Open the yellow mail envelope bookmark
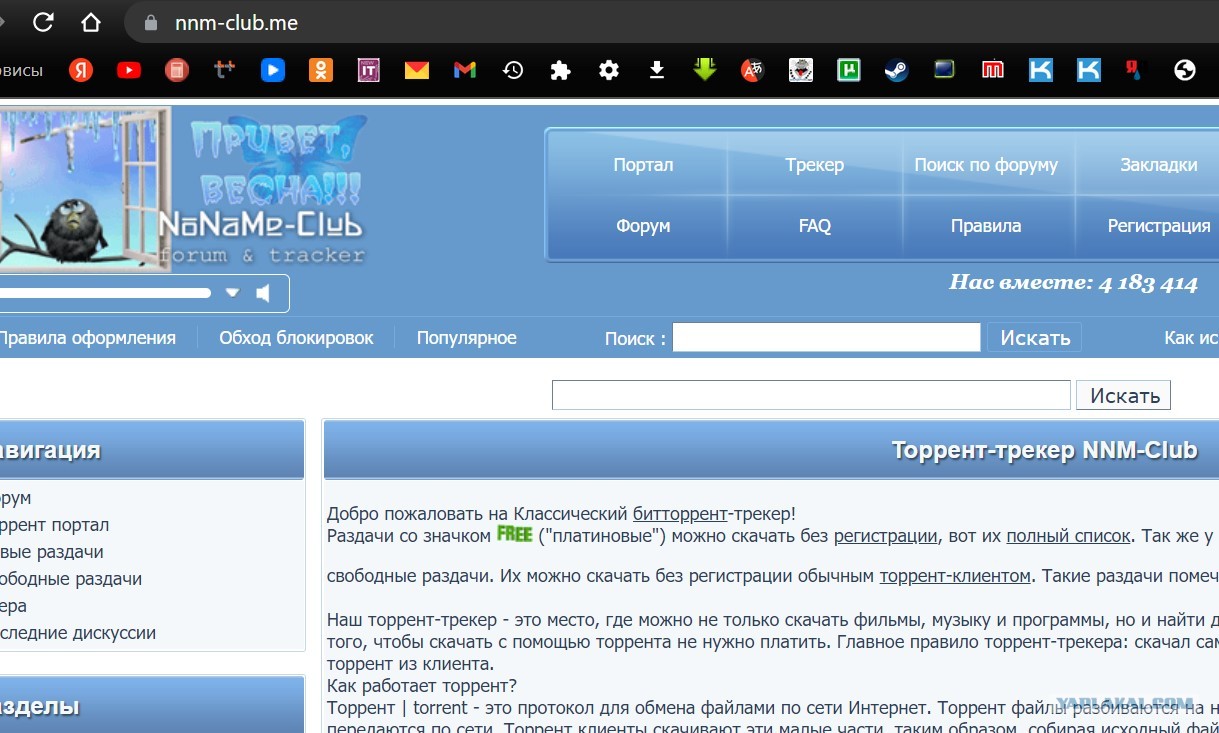Viewport: 1219px width, 733px height. coord(417,70)
